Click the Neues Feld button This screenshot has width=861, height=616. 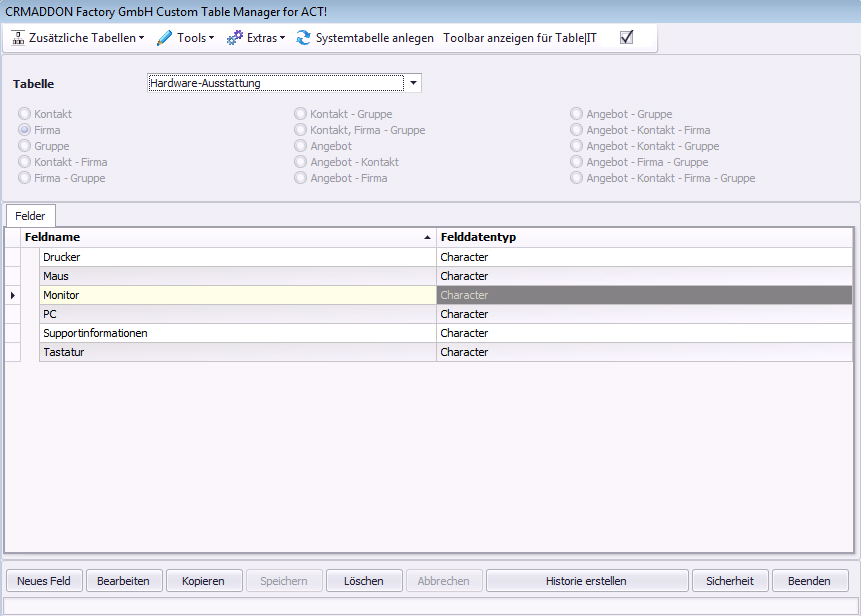pyautogui.click(x=44, y=581)
